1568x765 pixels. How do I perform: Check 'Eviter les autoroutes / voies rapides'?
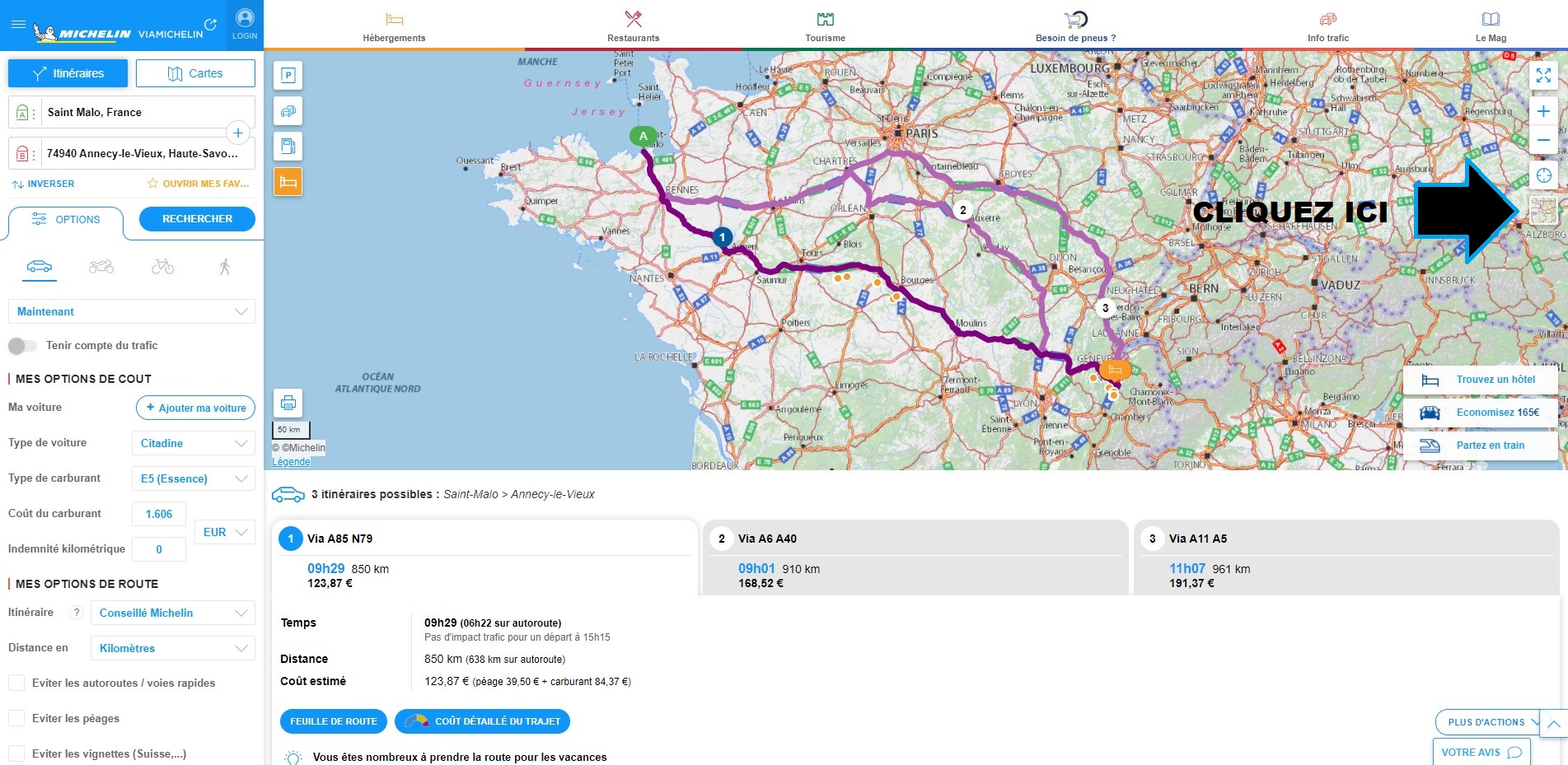click(x=16, y=683)
